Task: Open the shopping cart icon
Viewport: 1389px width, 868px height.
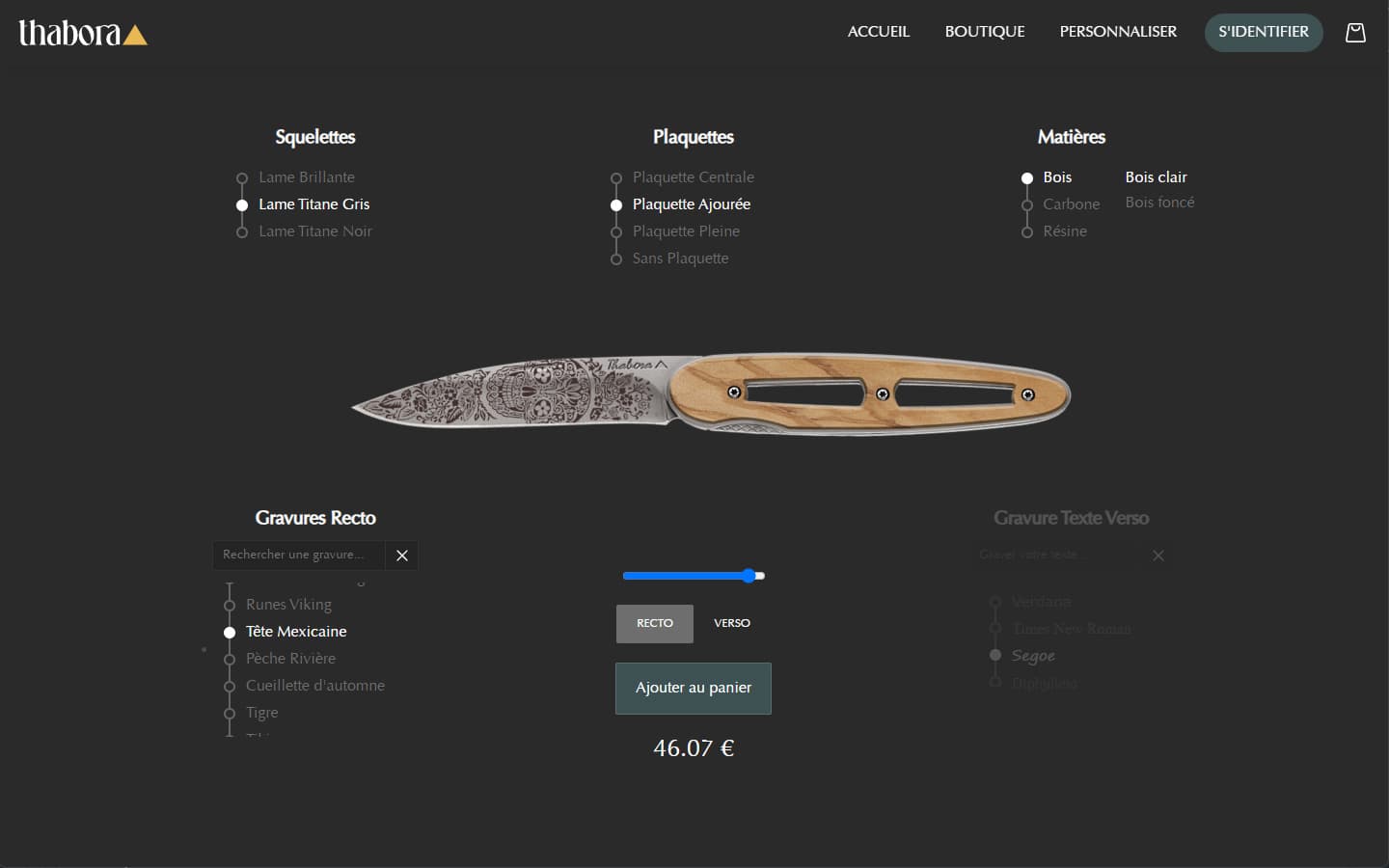Action: (1355, 33)
